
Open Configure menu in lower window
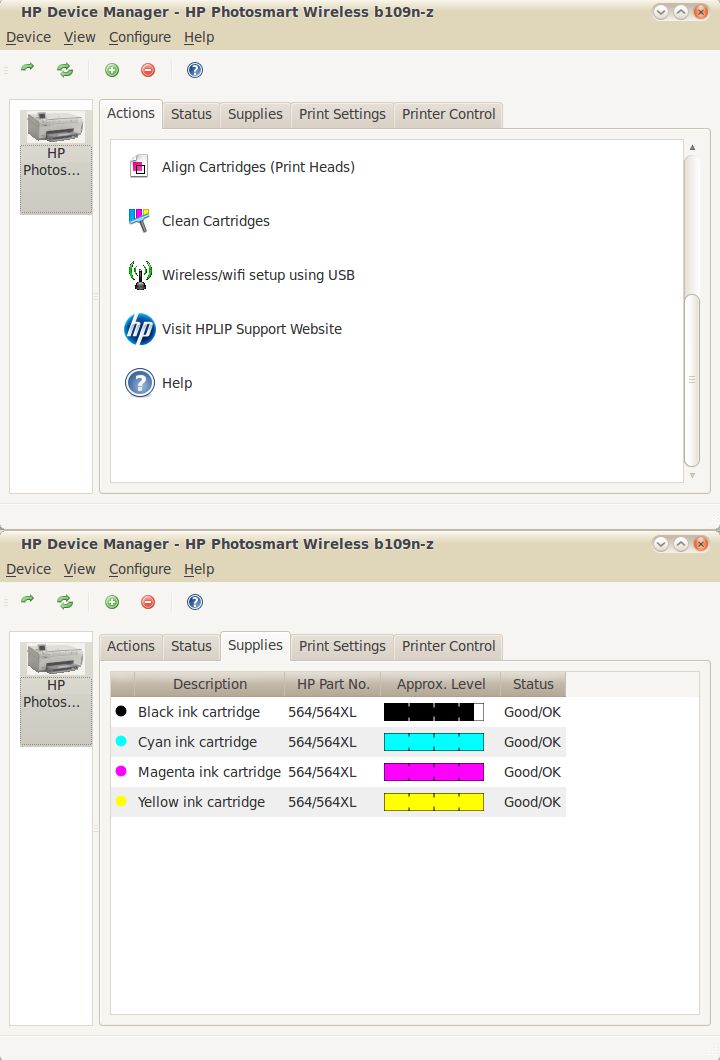[x=140, y=569]
